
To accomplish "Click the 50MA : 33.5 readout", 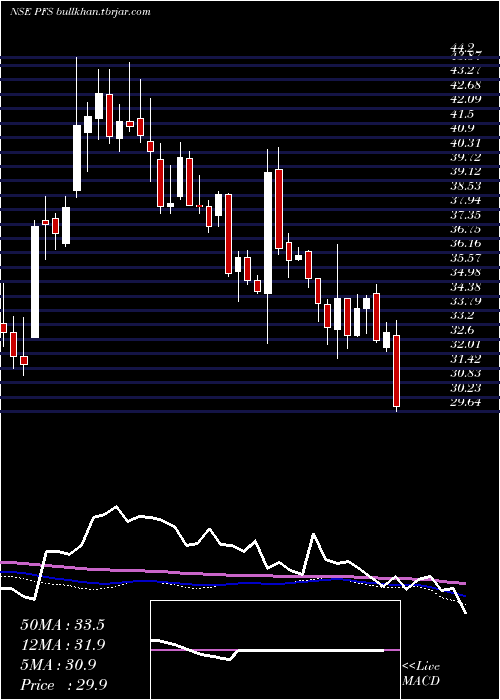I will (x=62, y=625).
